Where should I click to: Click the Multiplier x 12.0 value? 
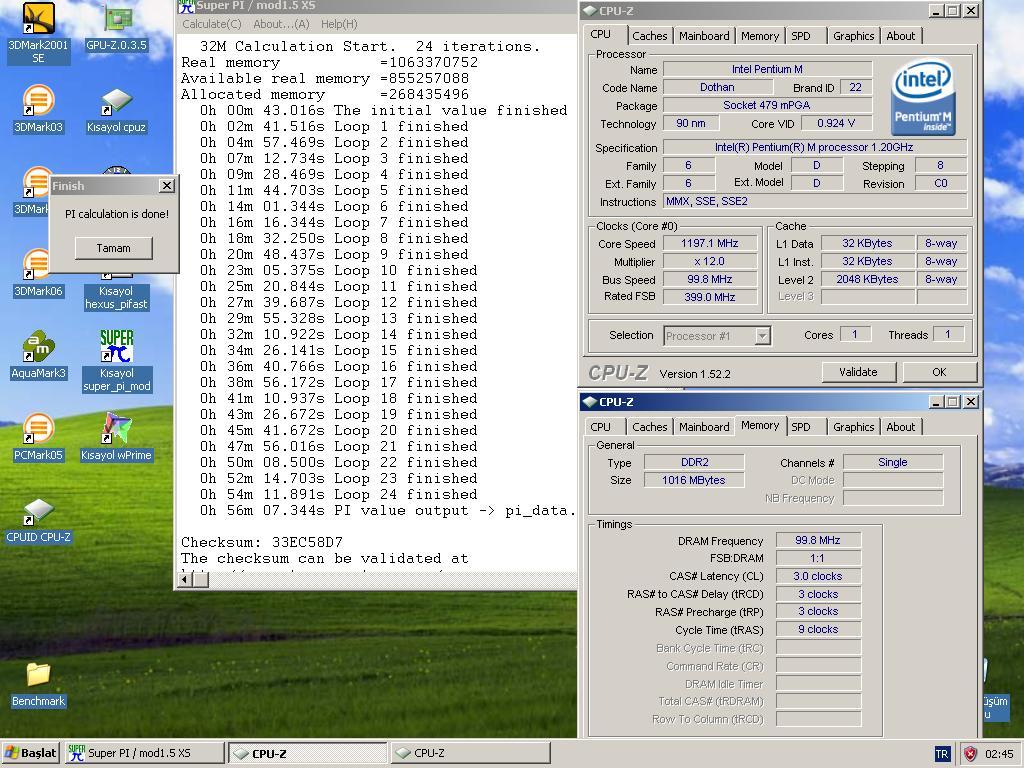(710, 261)
